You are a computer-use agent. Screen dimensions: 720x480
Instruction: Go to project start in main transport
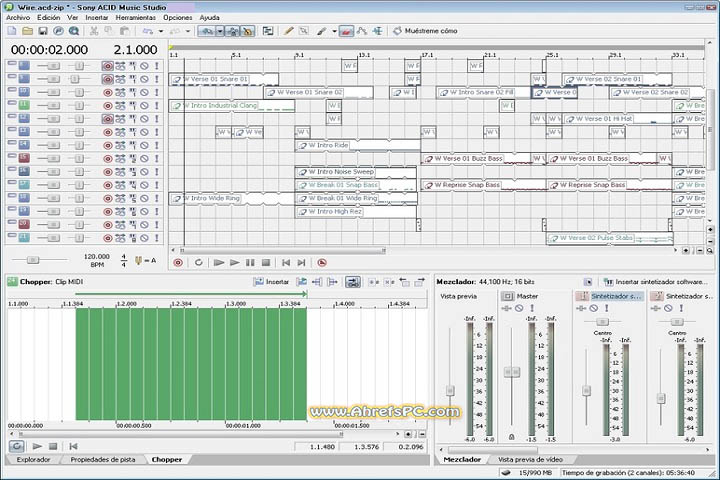click(x=286, y=263)
